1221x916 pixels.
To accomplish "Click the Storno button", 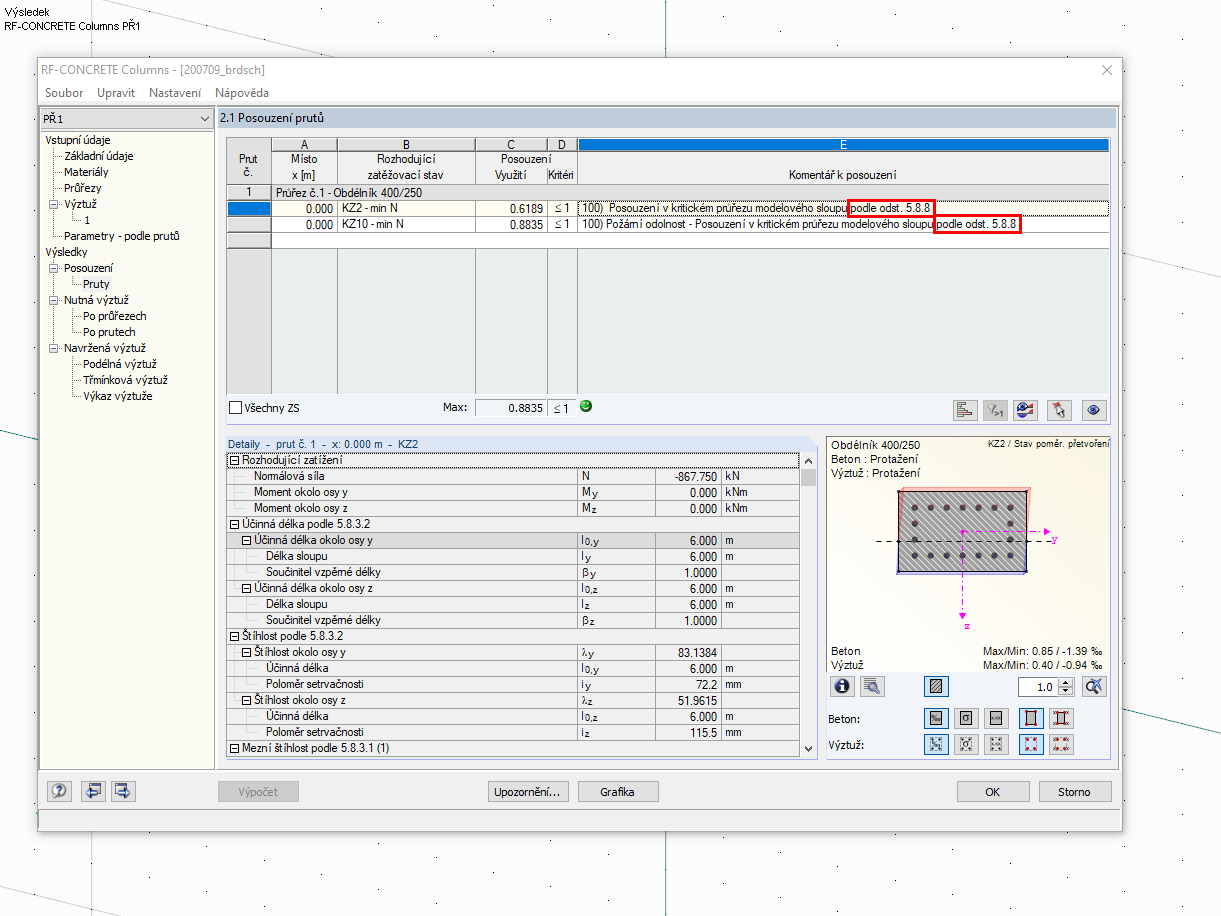I will (1075, 792).
